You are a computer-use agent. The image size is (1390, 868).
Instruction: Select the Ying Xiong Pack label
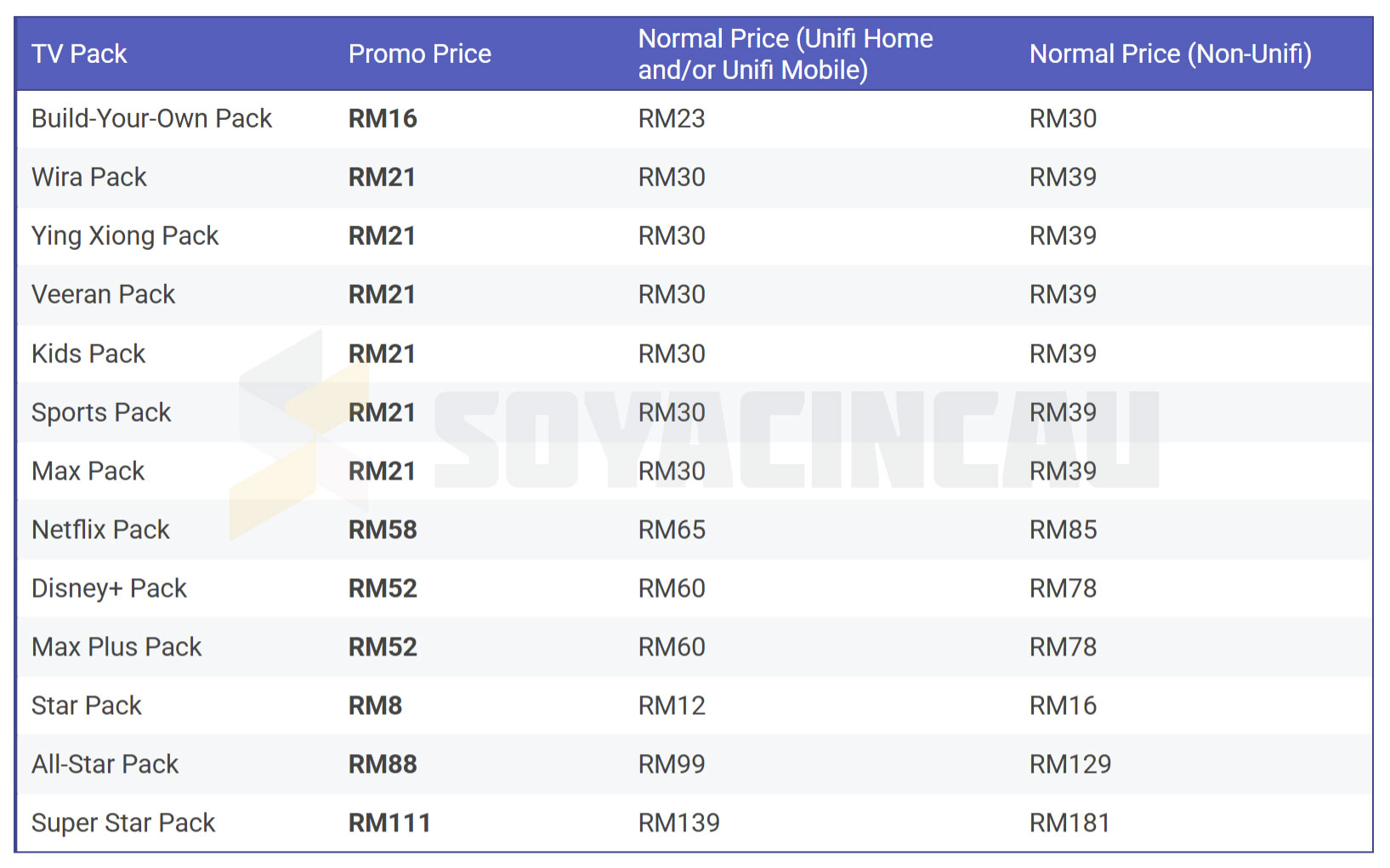(125, 236)
